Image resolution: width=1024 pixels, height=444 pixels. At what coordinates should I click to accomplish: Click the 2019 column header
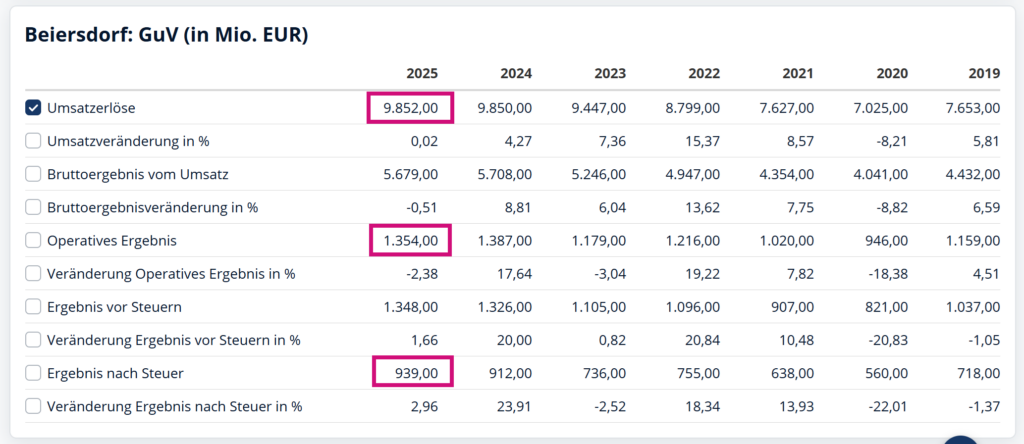point(984,74)
